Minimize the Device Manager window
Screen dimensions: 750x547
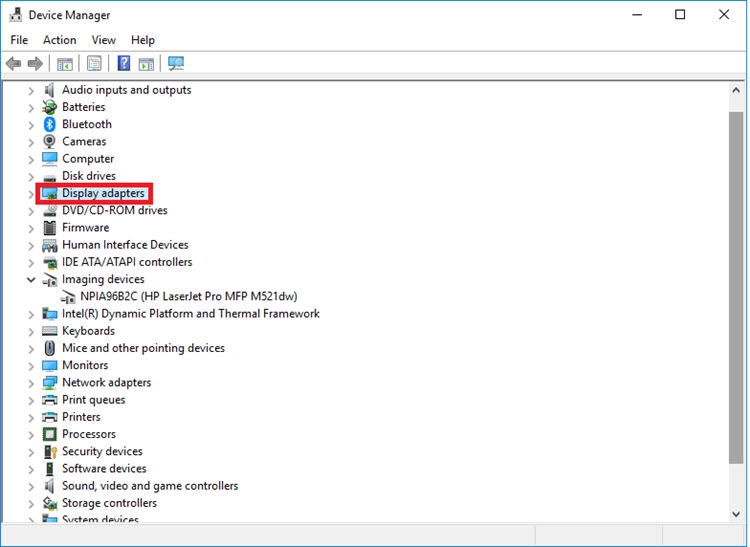tap(637, 15)
